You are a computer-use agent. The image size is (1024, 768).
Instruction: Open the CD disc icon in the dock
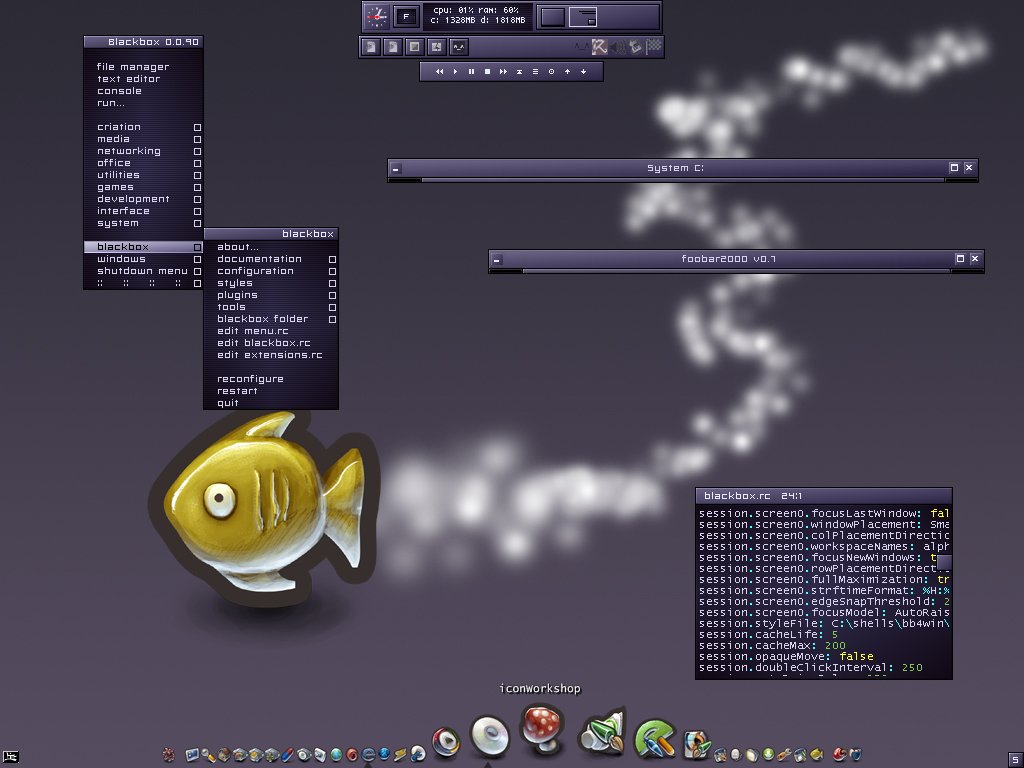(x=489, y=735)
